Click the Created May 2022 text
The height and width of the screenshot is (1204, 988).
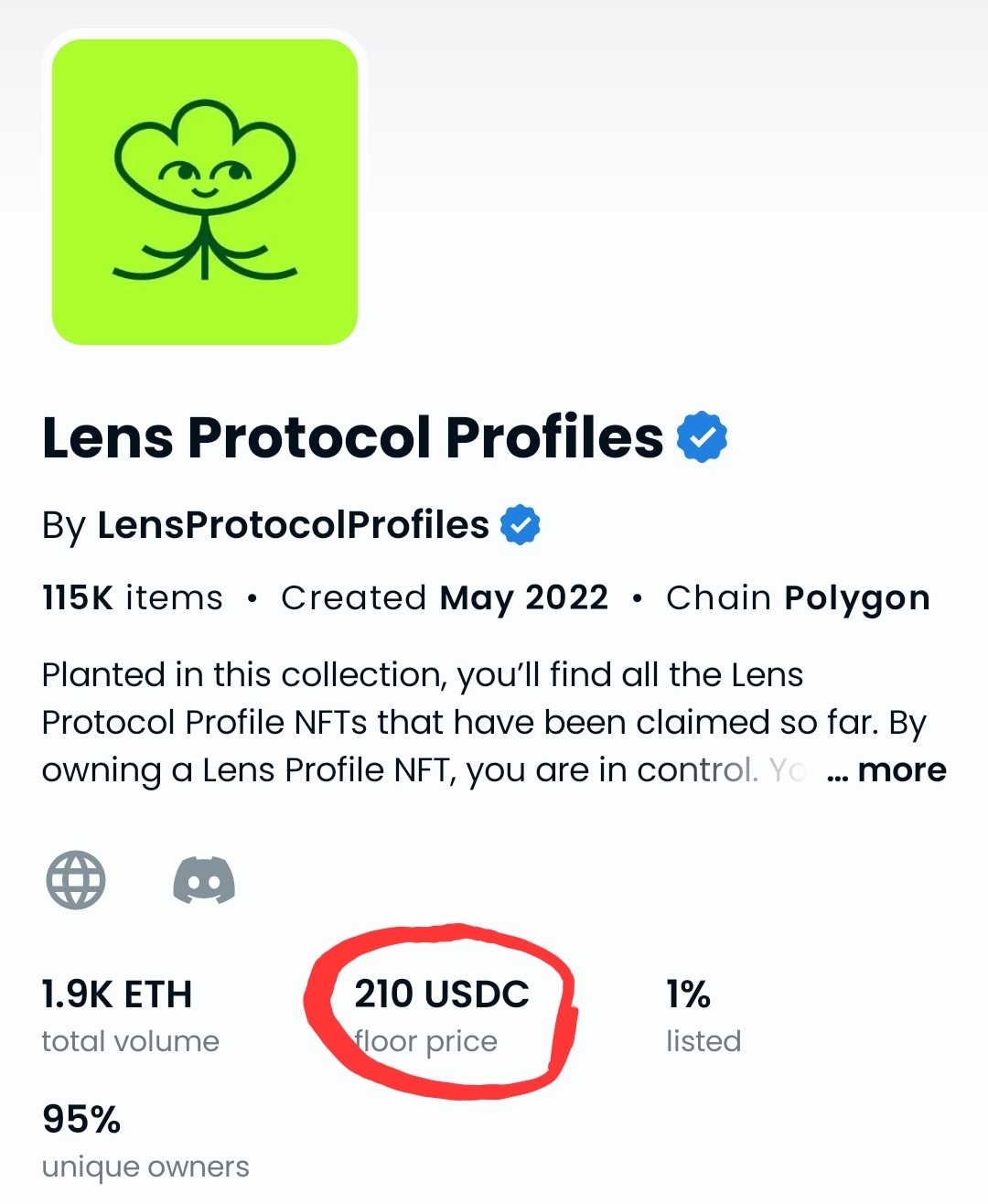[445, 597]
